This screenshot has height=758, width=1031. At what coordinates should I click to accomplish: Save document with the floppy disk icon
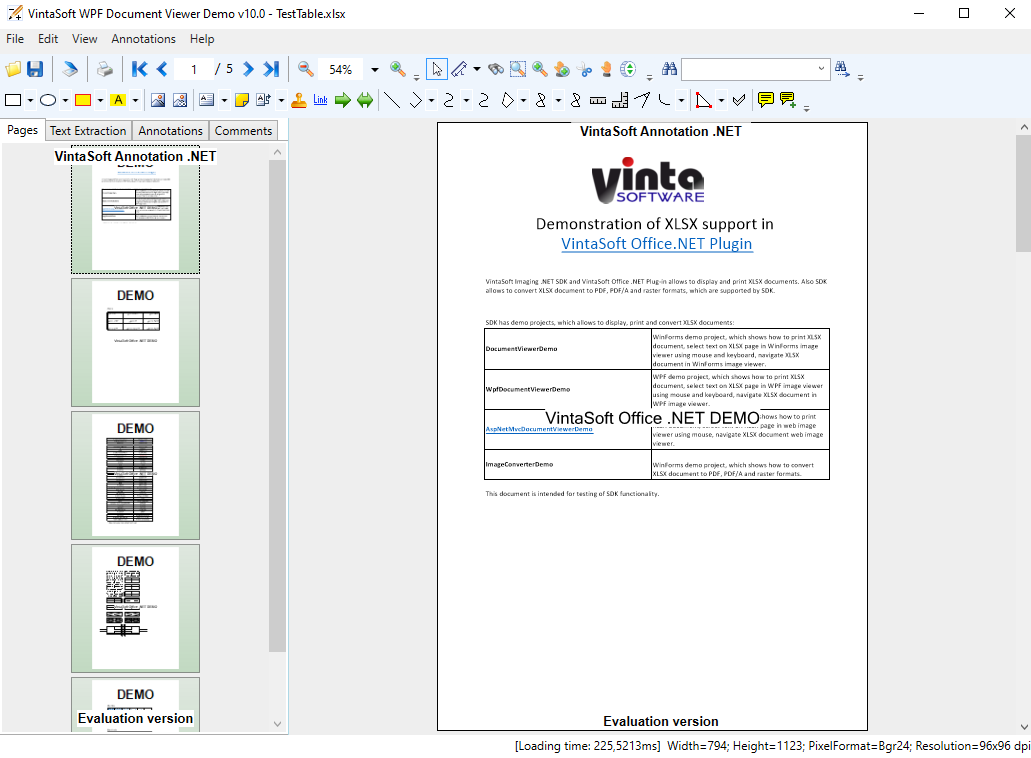pos(35,69)
